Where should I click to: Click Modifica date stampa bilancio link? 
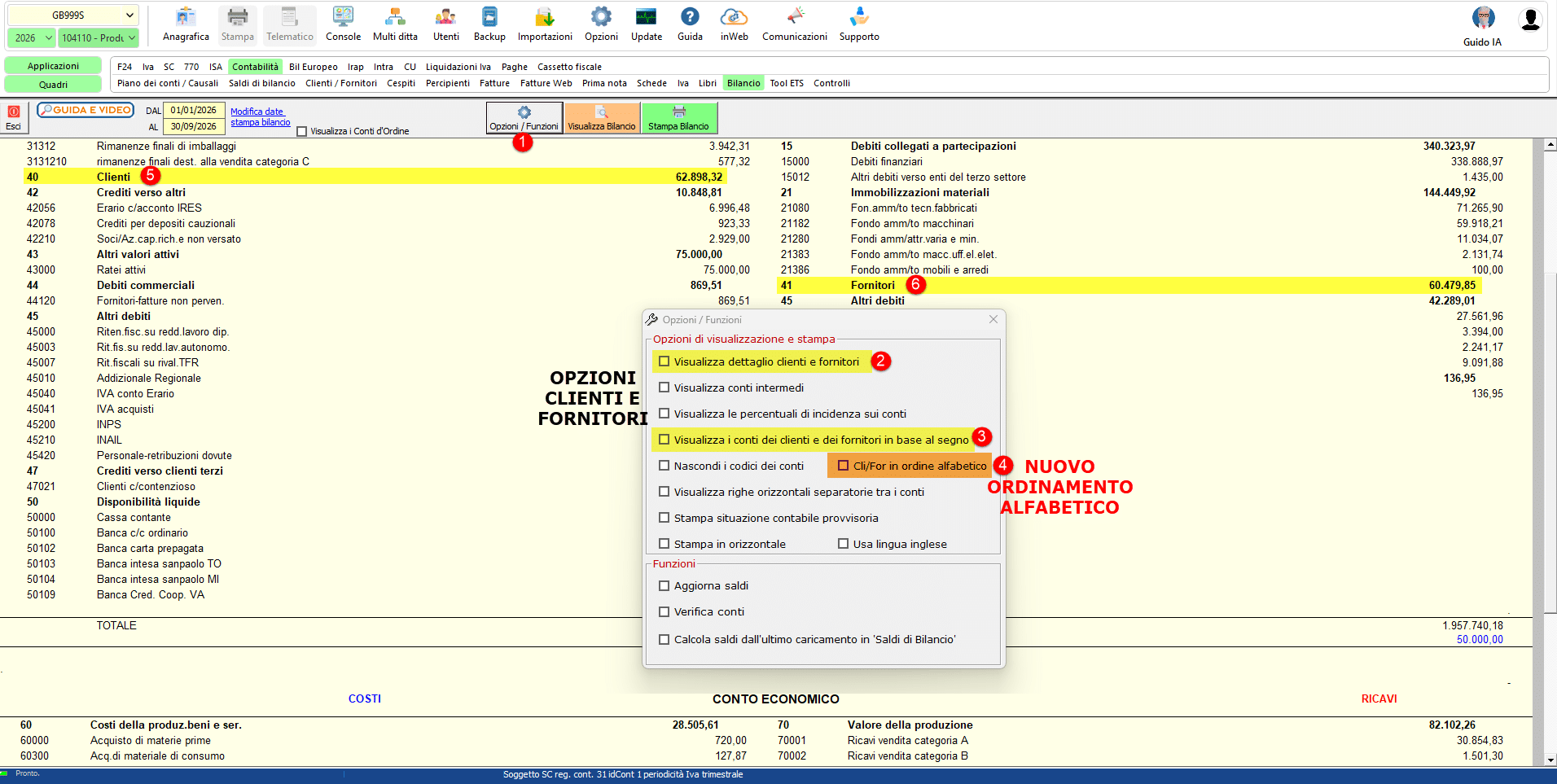click(x=260, y=117)
